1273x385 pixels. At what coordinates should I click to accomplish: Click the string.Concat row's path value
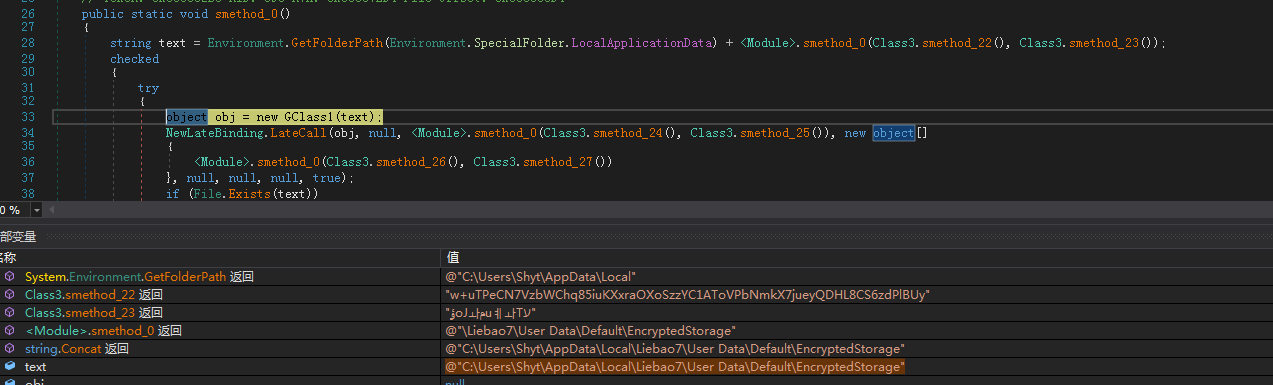click(x=674, y=349)
